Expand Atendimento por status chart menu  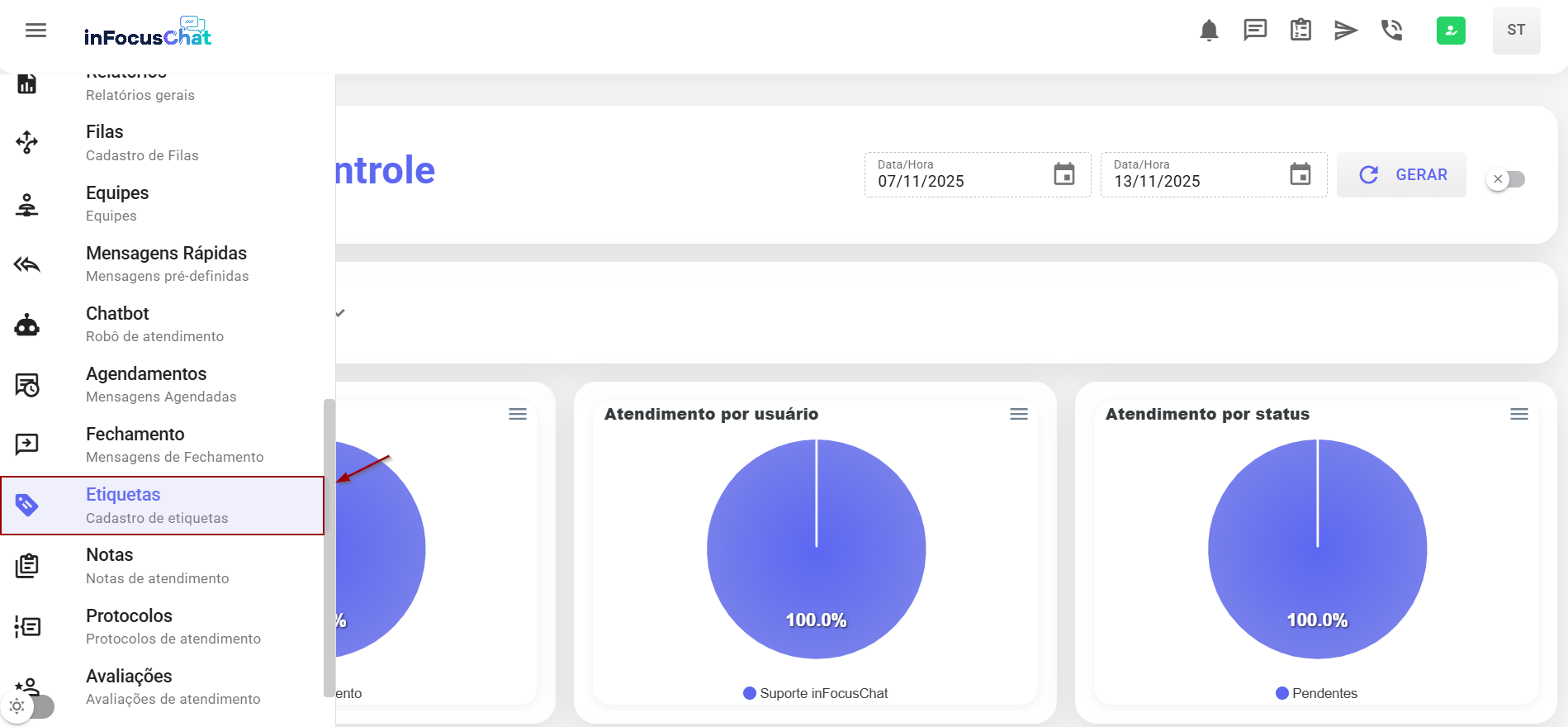1519,414
